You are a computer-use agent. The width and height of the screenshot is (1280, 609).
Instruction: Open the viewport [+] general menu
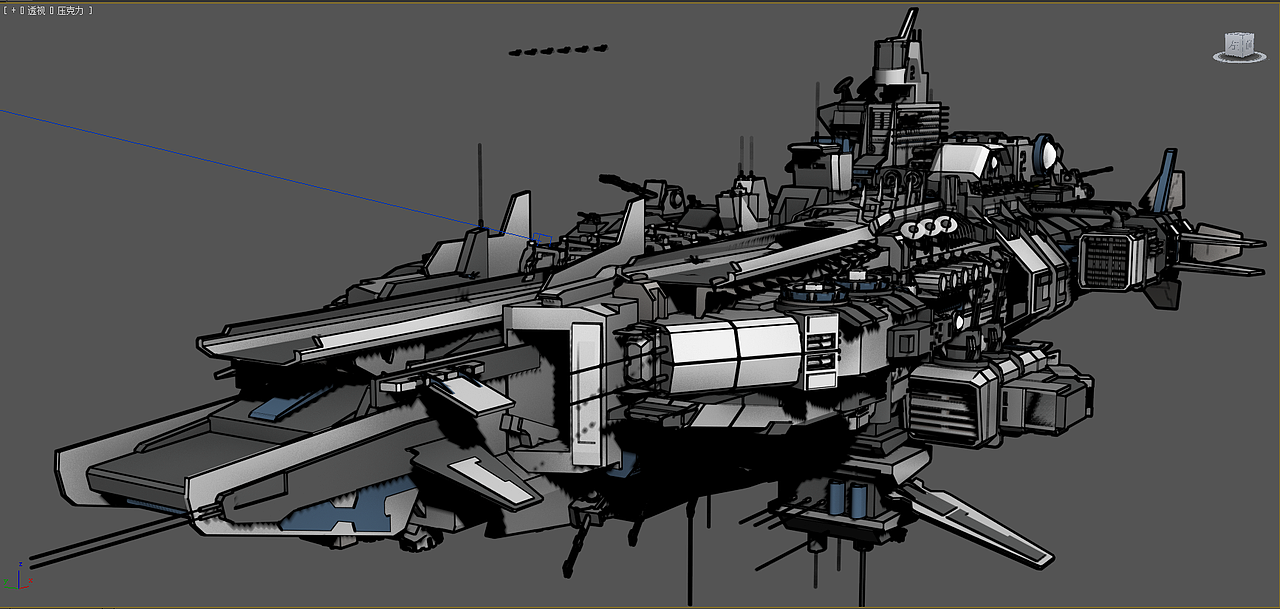point(13,10)
